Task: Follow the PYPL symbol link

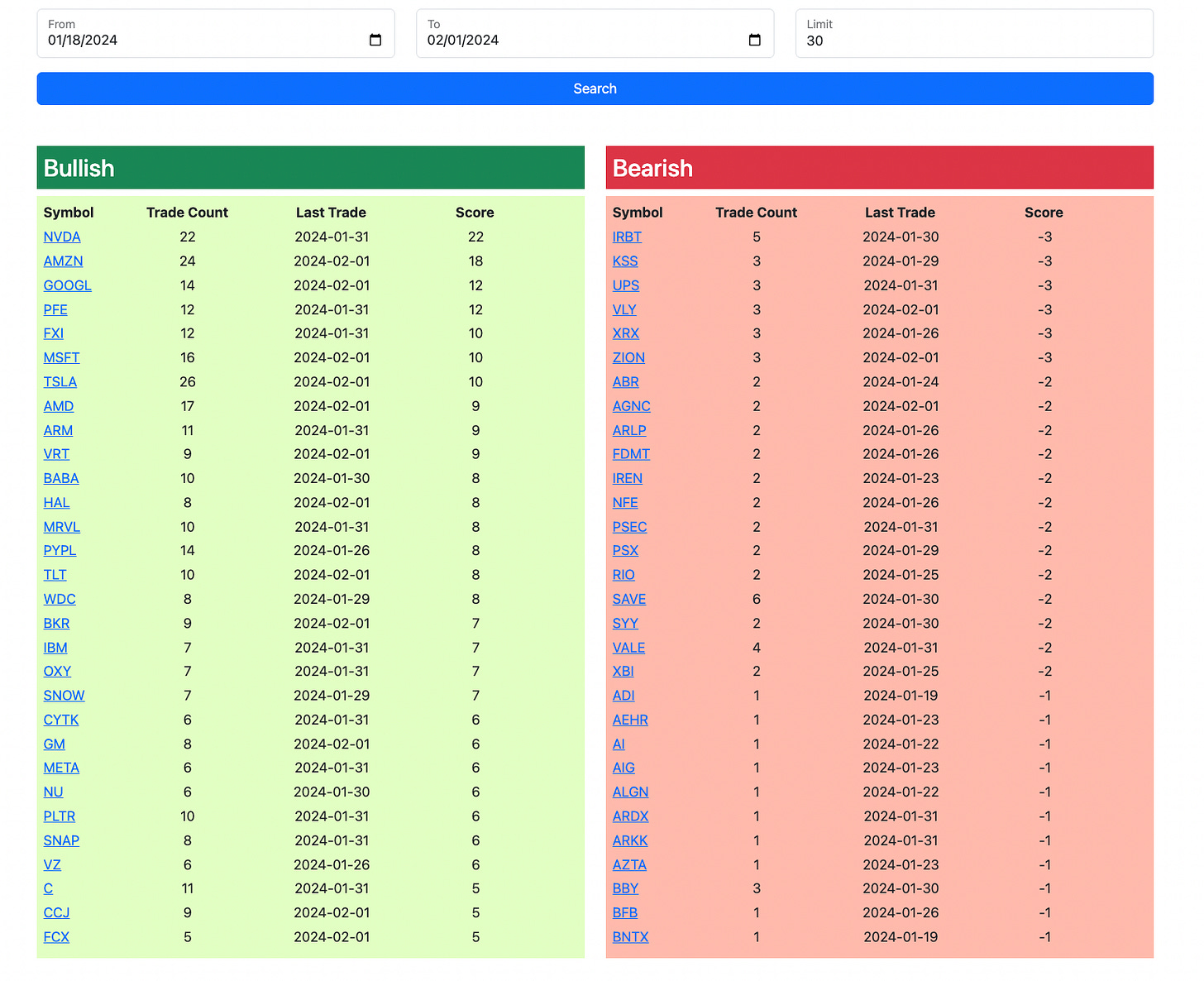Action: pyautogui.click(x=60, y=551)
